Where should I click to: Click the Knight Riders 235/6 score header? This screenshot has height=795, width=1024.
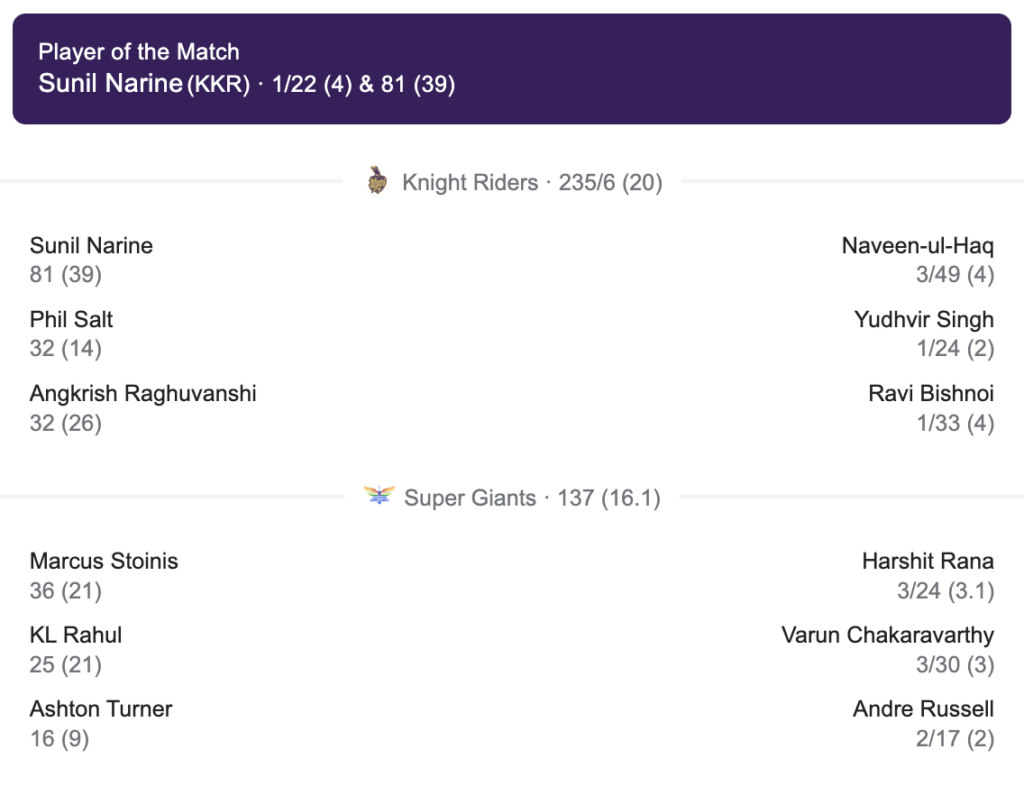(532, 183)
